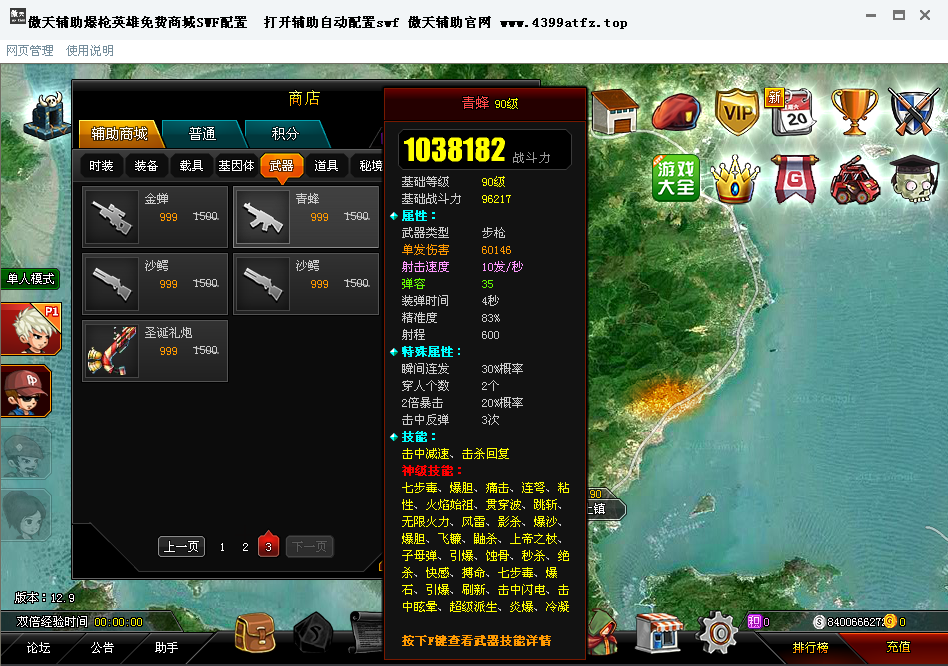Open the calendar icon marked 20
The height and width of the screenshot is (666, 948).
[x=792, y=112]
